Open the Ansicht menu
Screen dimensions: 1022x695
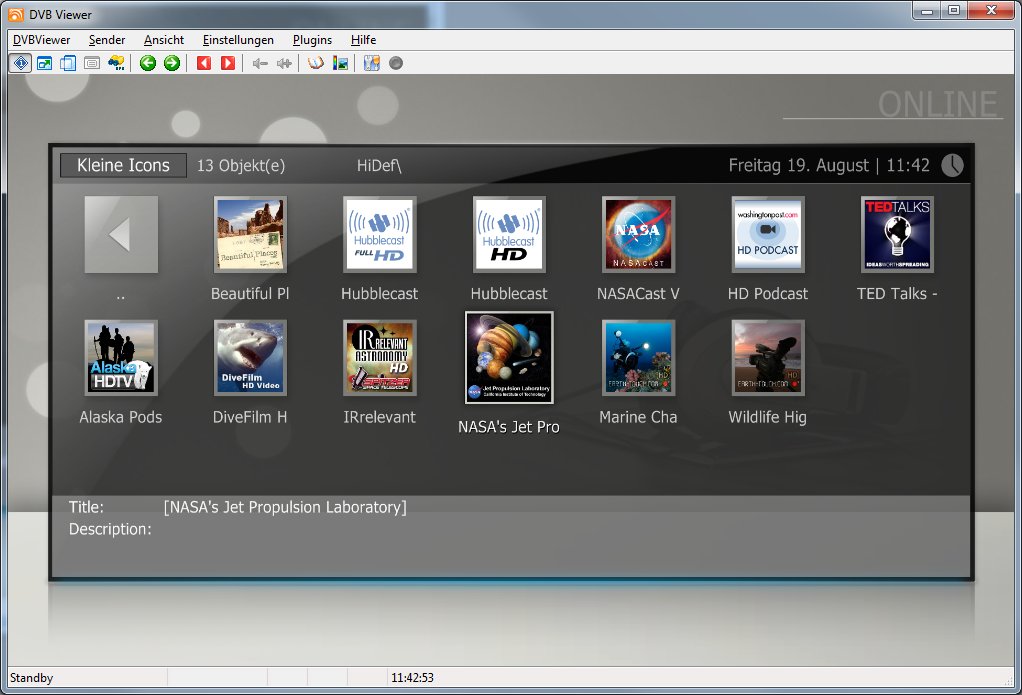[x=164, y=40]
